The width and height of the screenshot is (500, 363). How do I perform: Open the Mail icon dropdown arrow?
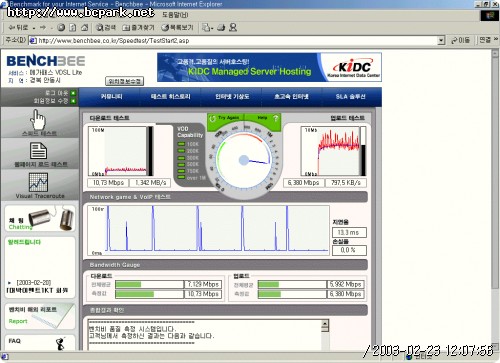click(x=212, y=28)
